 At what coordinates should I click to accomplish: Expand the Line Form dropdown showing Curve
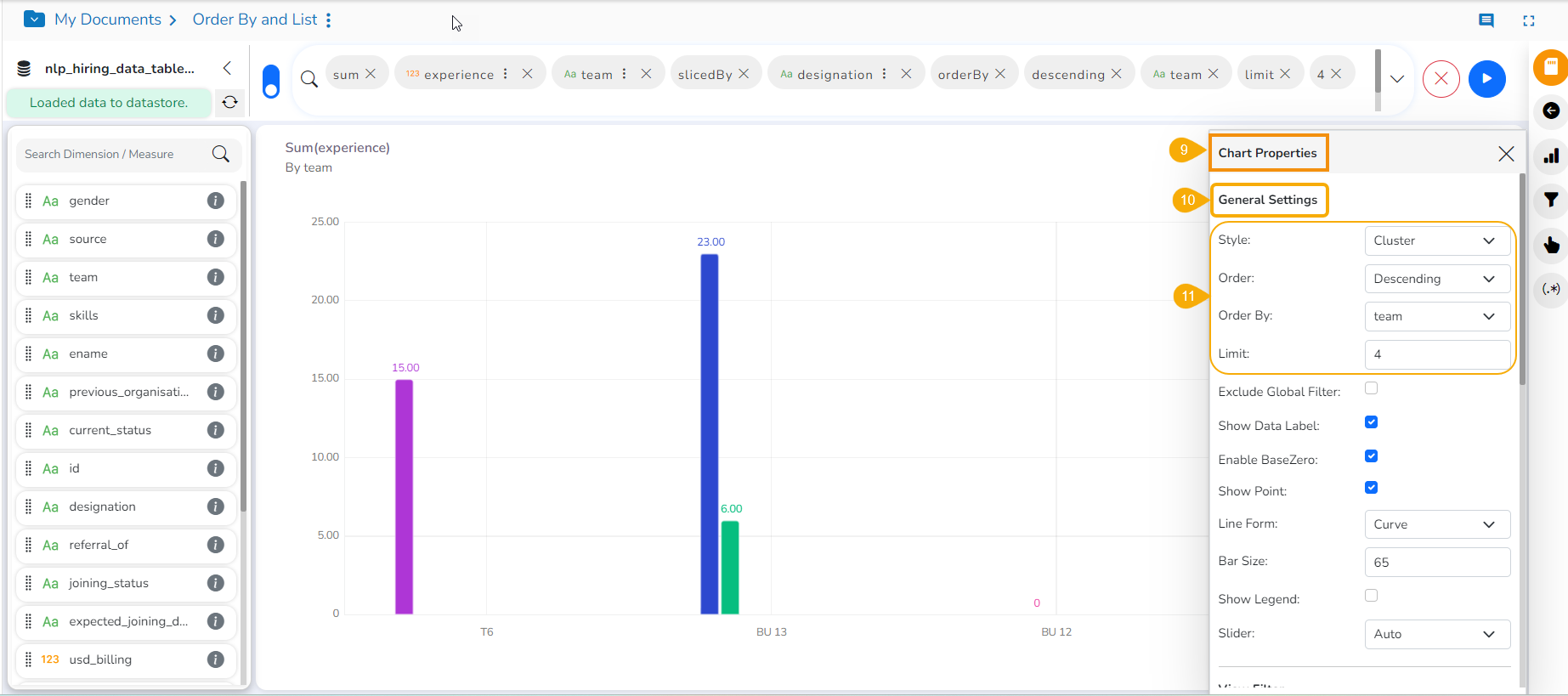(x=1436, y=524)
